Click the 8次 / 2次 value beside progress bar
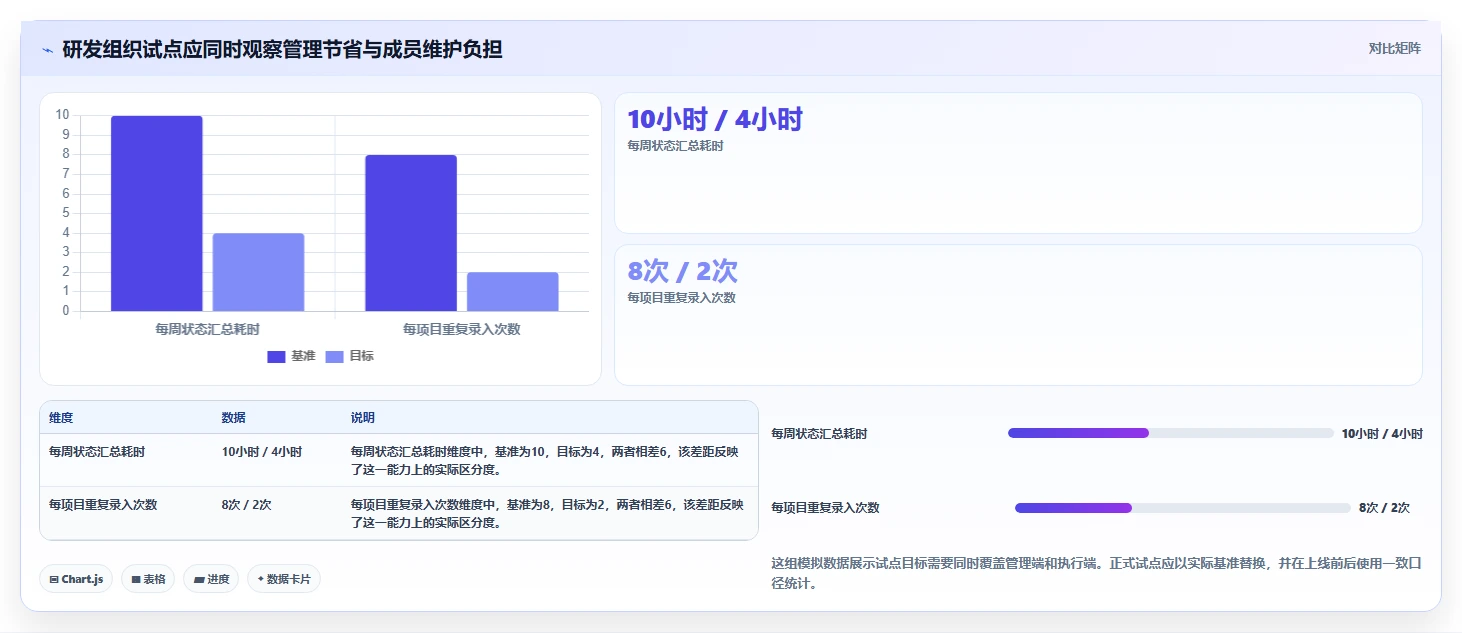 click(x=1384, y=508)
